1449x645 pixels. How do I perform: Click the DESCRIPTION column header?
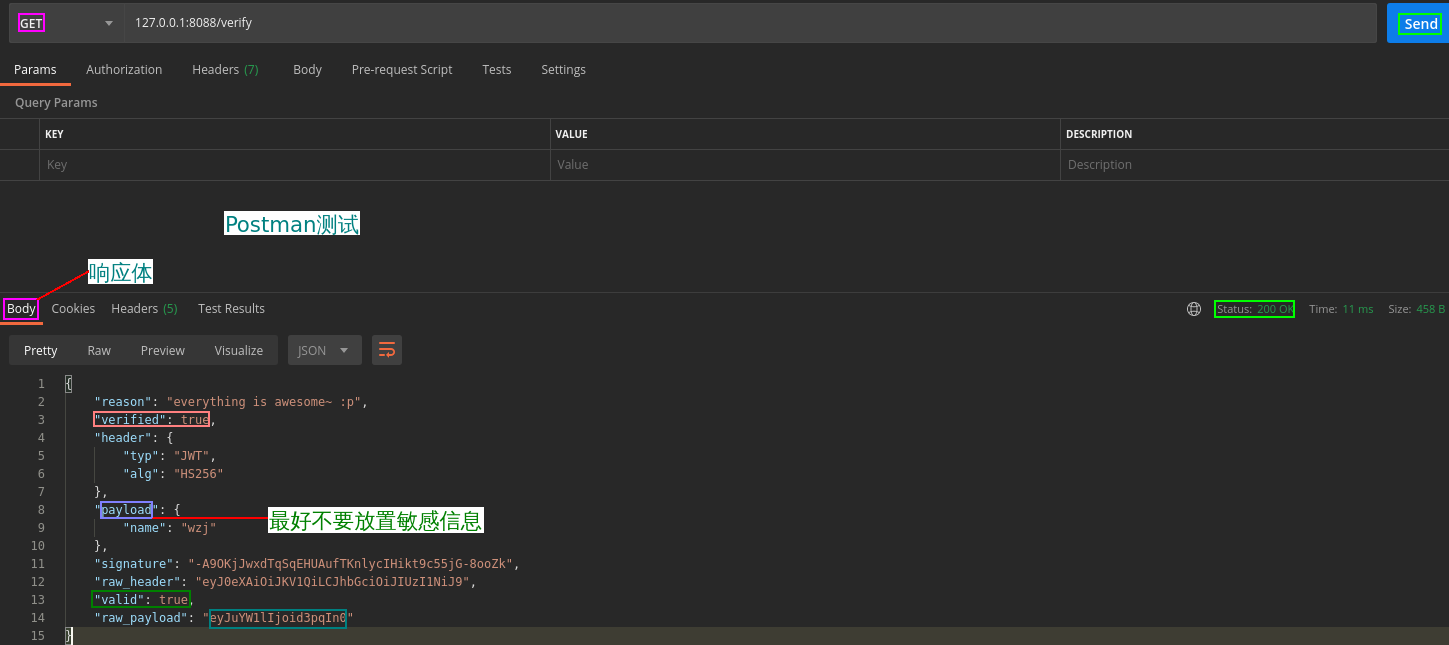(1099, 134)
